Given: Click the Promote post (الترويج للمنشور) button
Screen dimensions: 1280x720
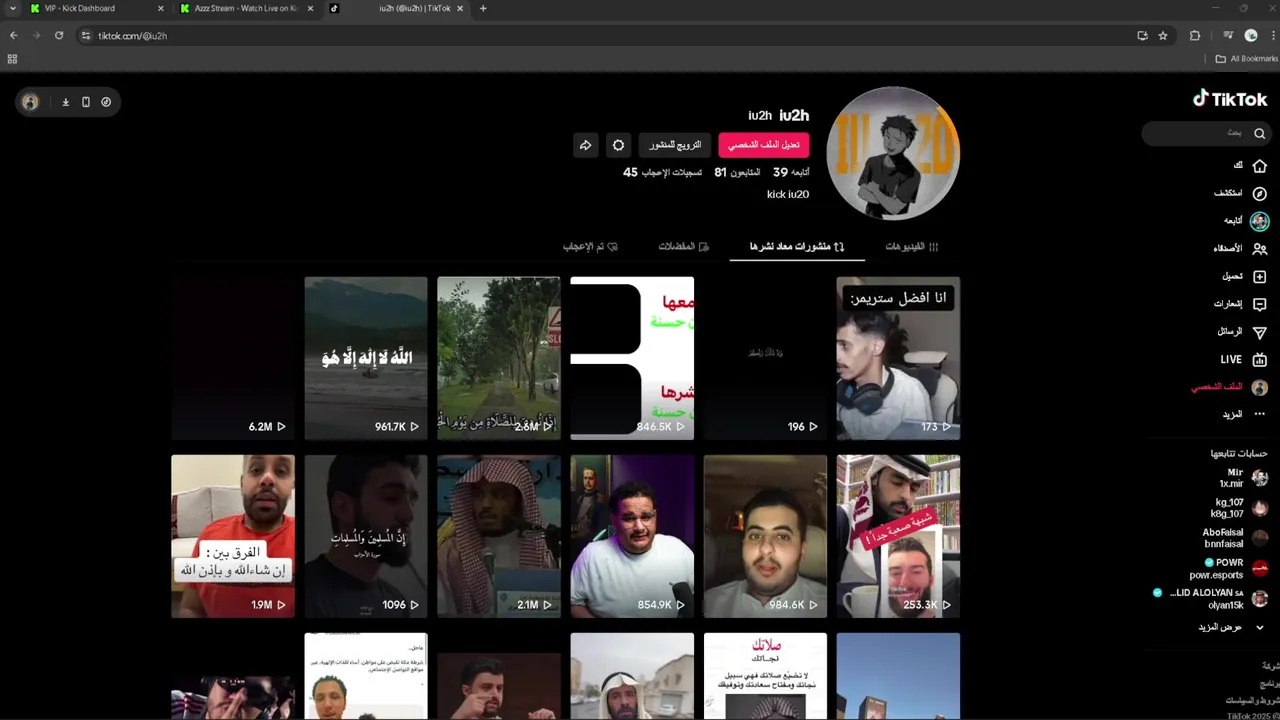Looking at the screenshot, I should click(675, 145).
